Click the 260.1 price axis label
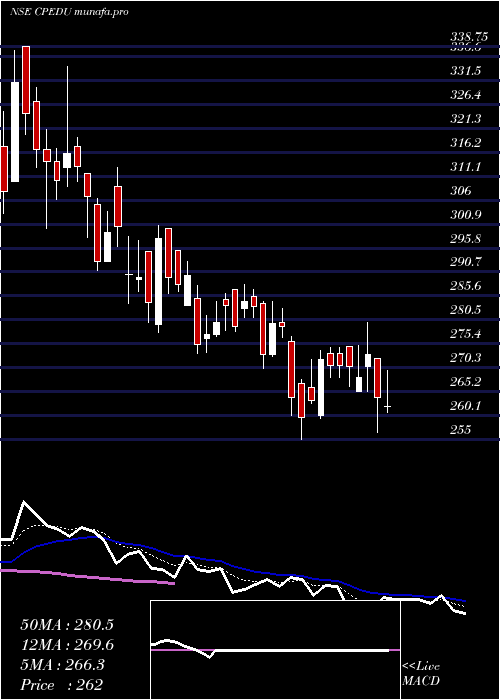500x700 pixels. (x=466, y=406)
